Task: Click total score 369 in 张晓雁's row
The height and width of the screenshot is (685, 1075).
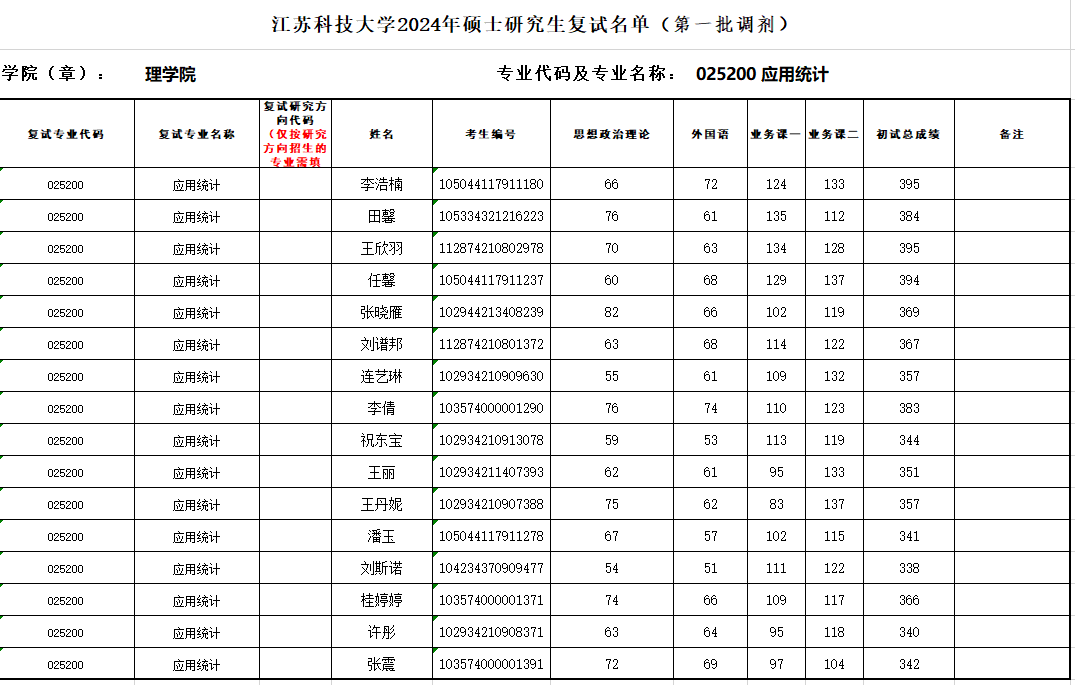Action: 909,313
